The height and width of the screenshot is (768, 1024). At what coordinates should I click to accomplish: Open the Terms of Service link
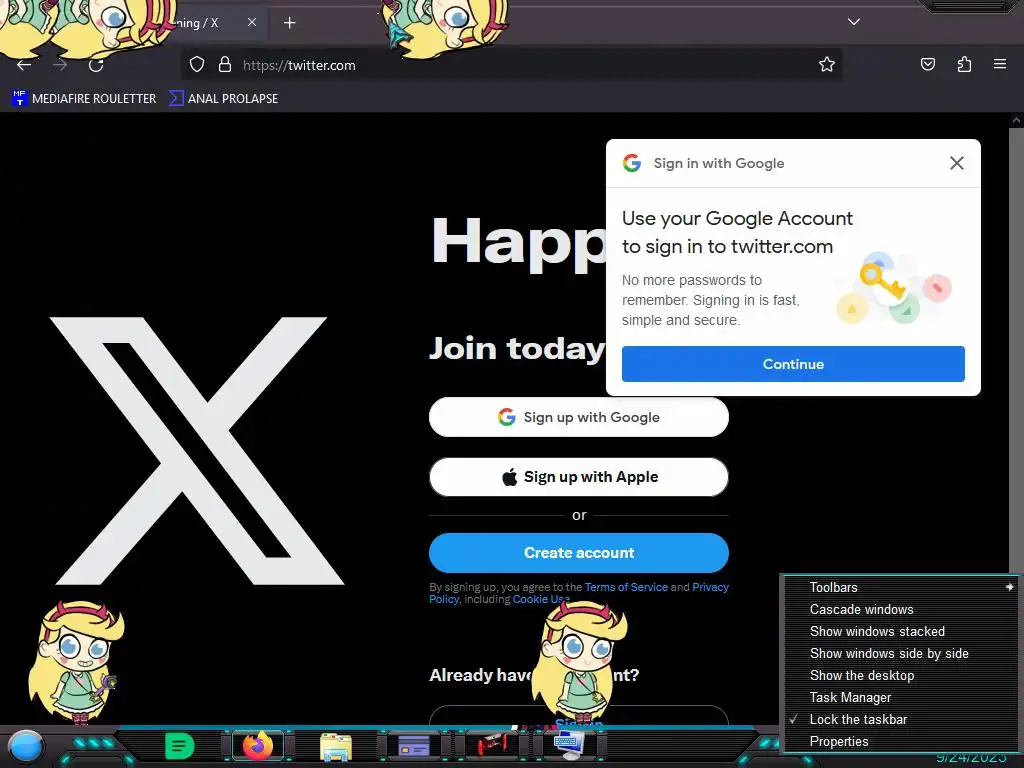(626, 587)
